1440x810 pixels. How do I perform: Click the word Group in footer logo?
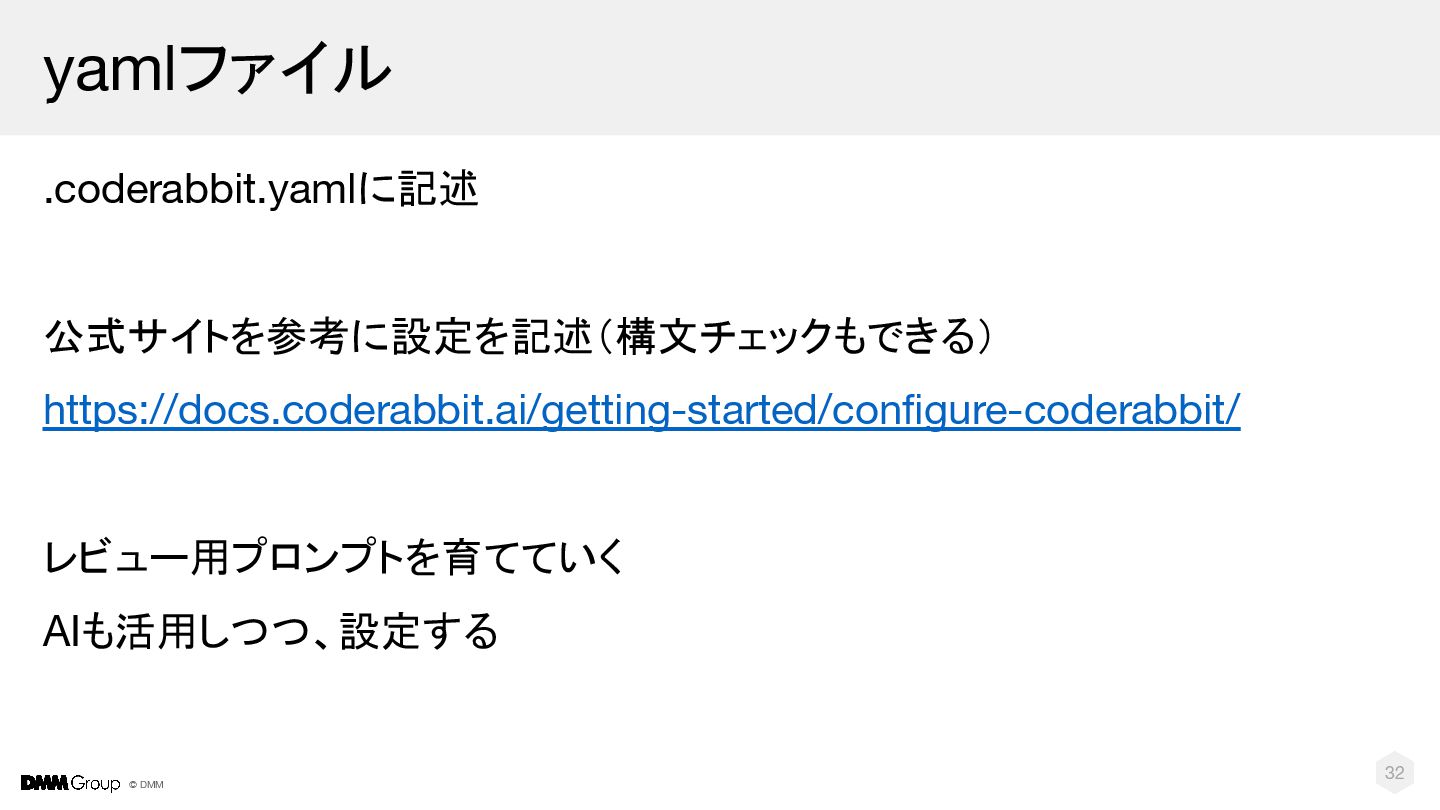coord(95,784)
